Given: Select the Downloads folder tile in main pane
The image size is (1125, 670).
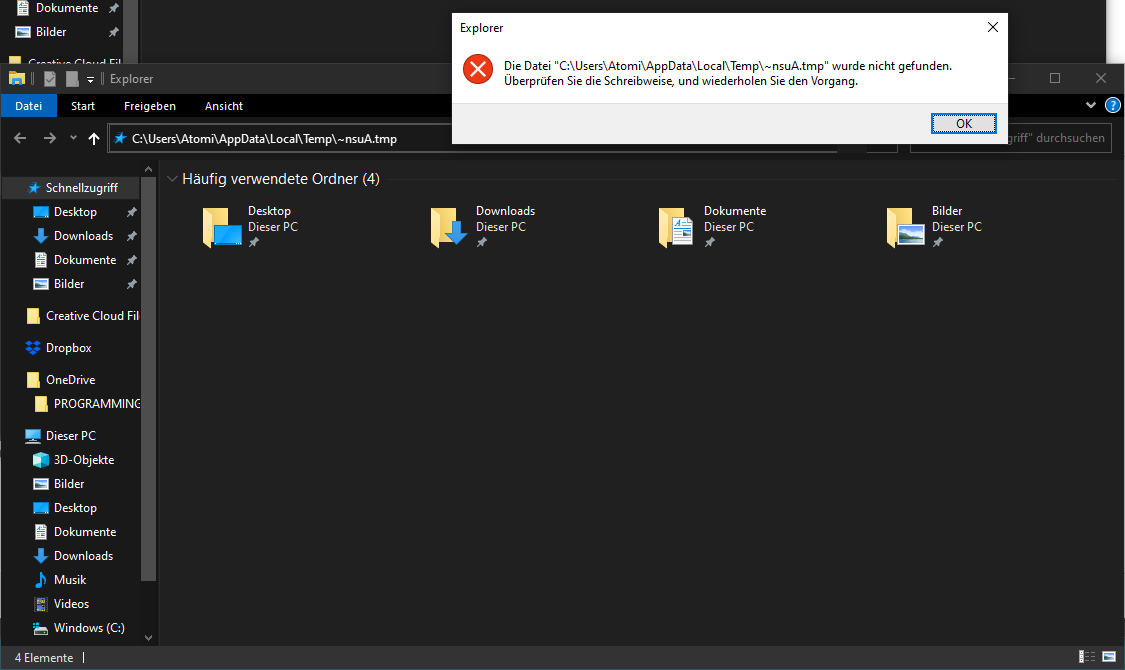Looking at the screenshot, I should pos(483,226).
